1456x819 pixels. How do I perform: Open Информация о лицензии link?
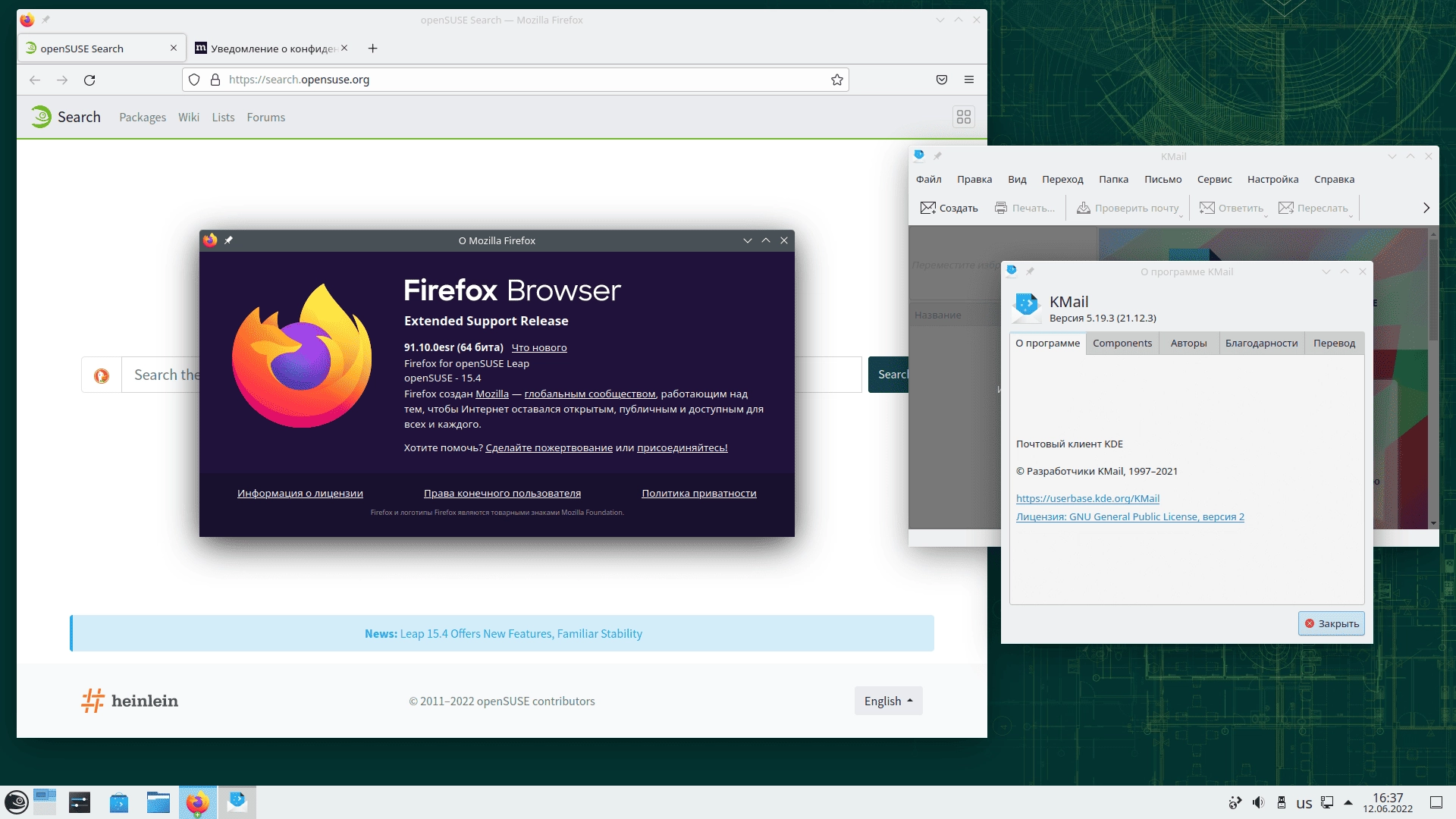coord(300,494)
